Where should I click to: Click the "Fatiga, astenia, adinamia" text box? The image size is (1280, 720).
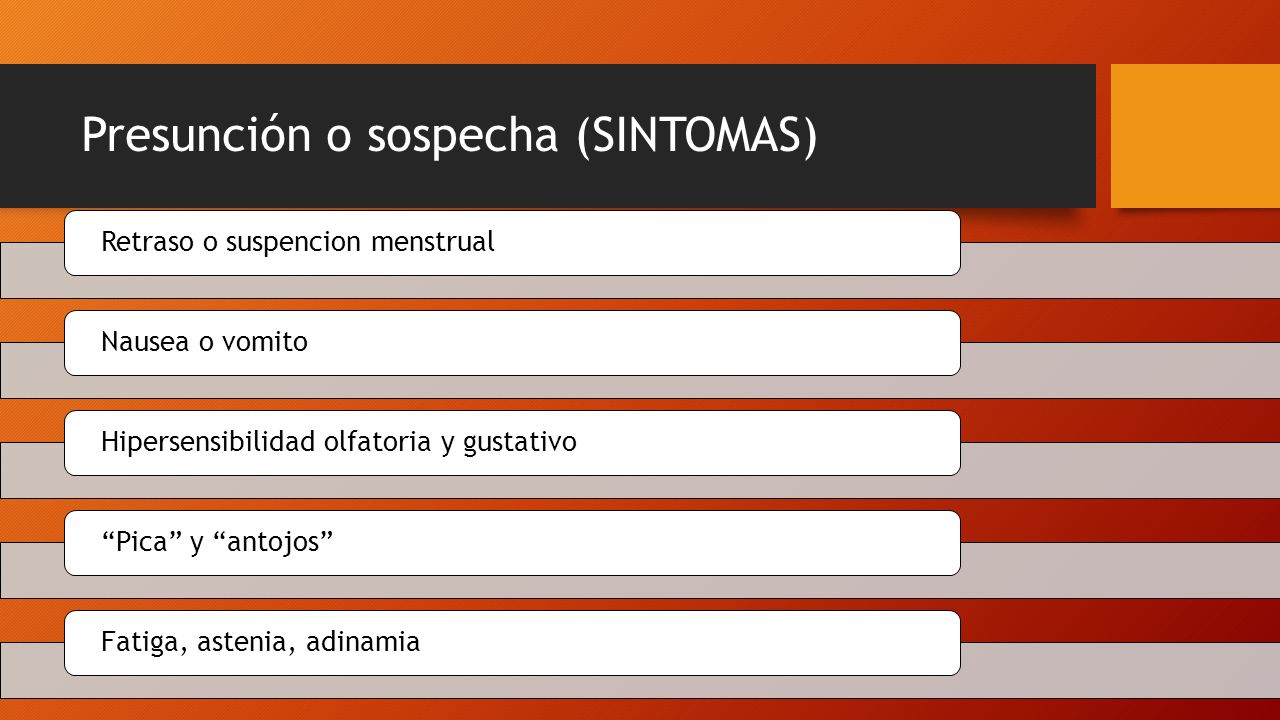pyautogui.click(x=512, y=643)
